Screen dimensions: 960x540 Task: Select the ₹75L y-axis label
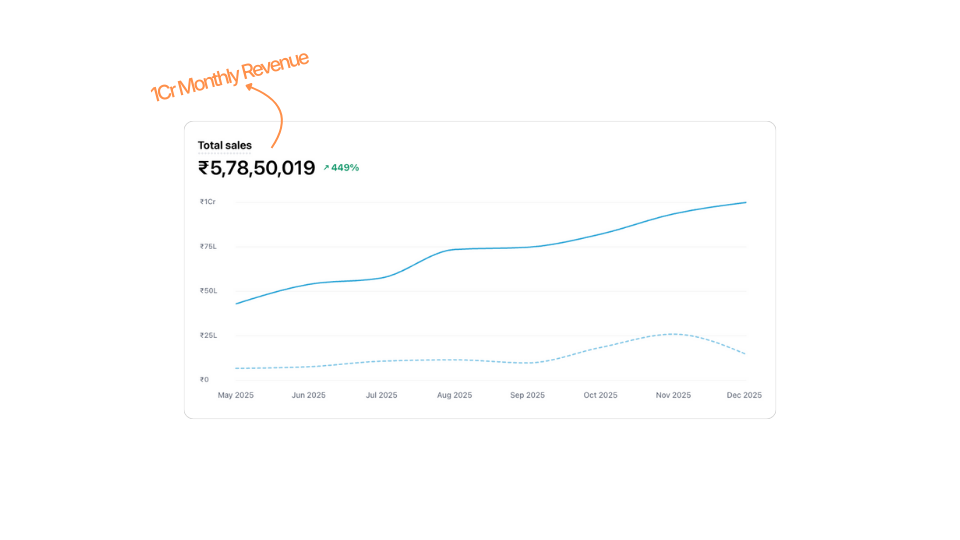207,246
